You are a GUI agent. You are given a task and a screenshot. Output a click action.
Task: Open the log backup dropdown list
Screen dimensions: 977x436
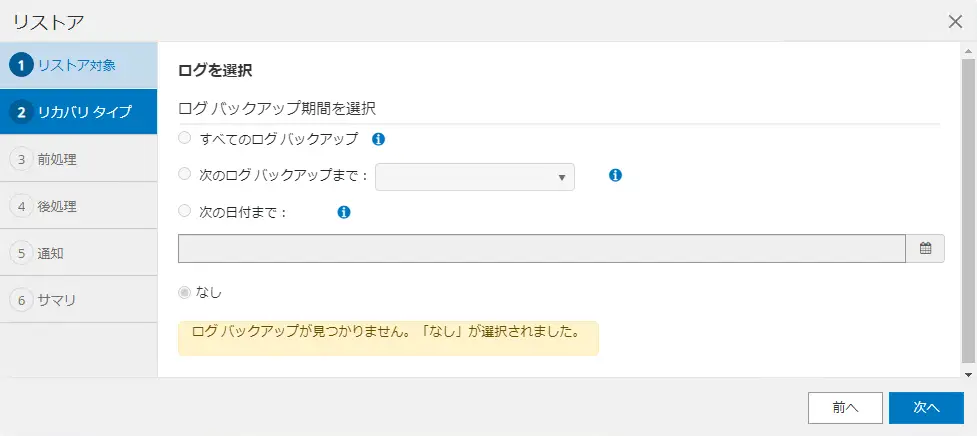[x=475, y=177]
